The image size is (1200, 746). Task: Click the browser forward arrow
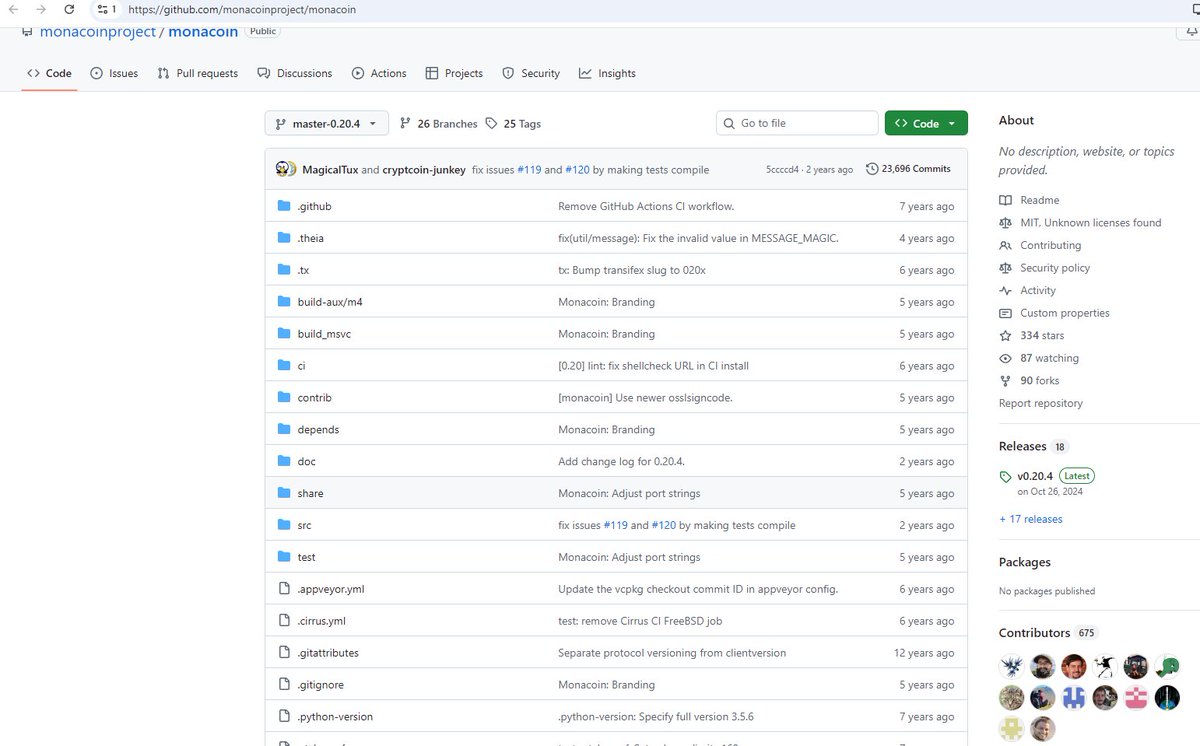pos(41,9)
